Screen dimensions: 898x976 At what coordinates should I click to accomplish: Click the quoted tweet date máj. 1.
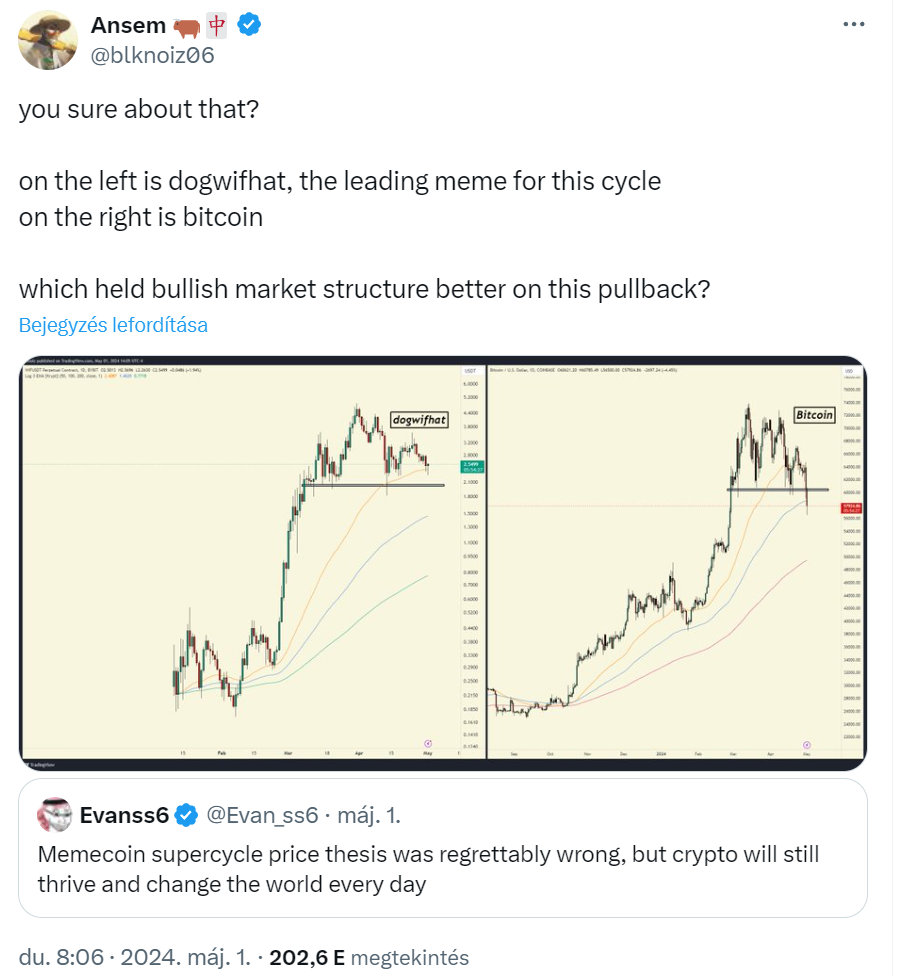click(369, 815)
